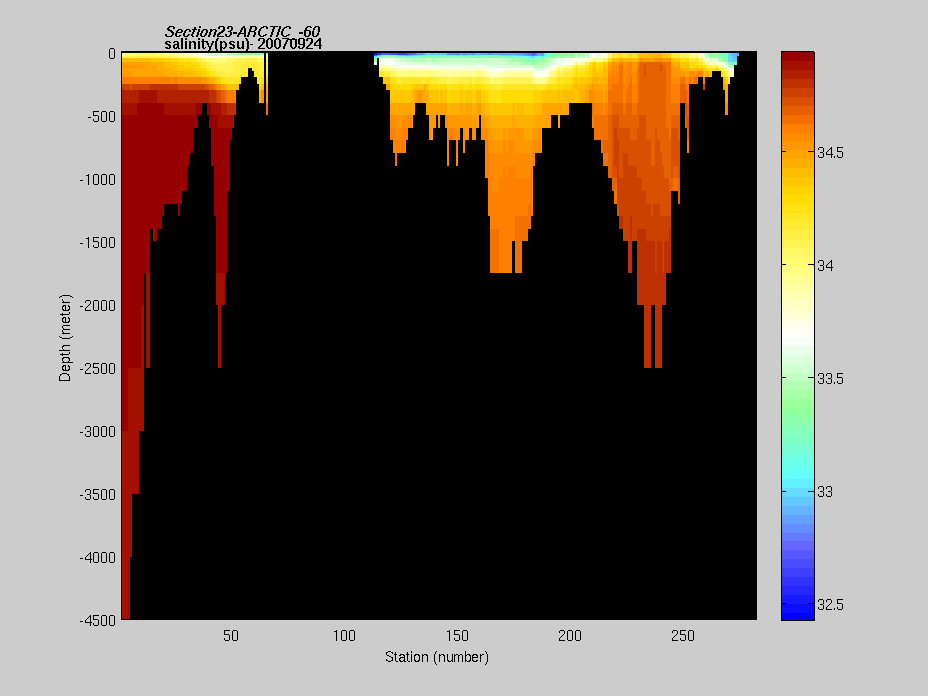Click the y-axis tick label '-3500'
This screenshot has width=928, height=696.
click(x=98, y=494)
